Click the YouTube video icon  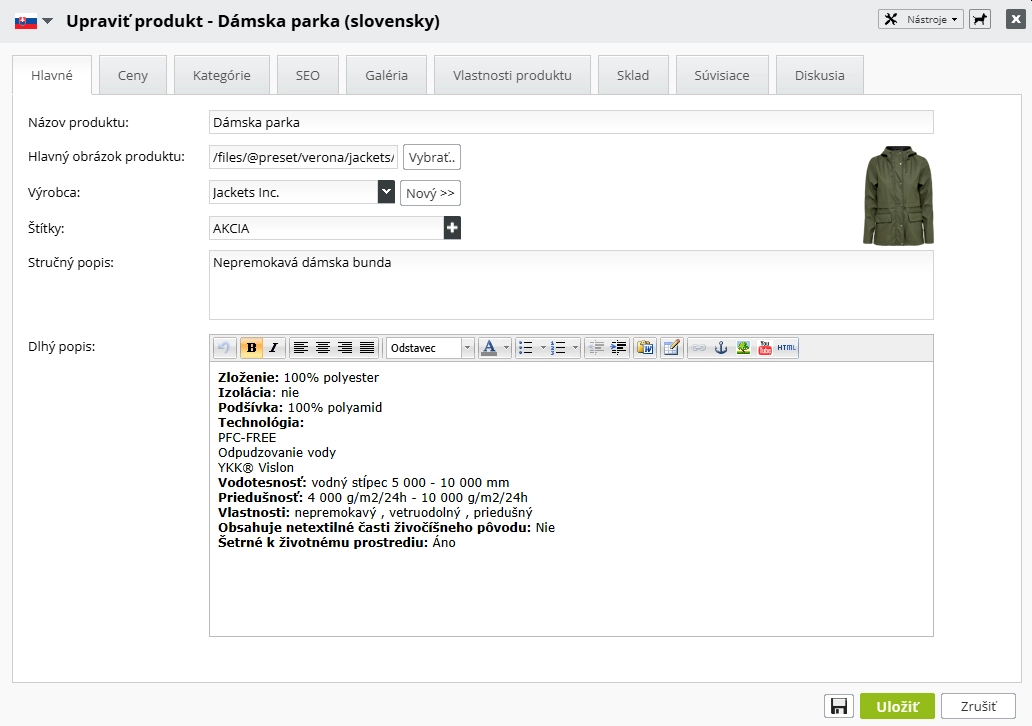765,348
